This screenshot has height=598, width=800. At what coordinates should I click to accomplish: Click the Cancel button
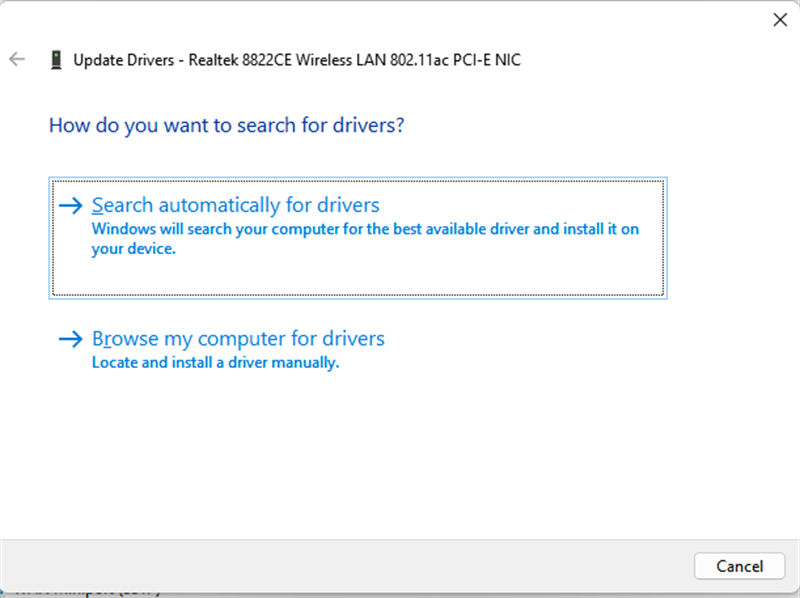pos(739,566)
